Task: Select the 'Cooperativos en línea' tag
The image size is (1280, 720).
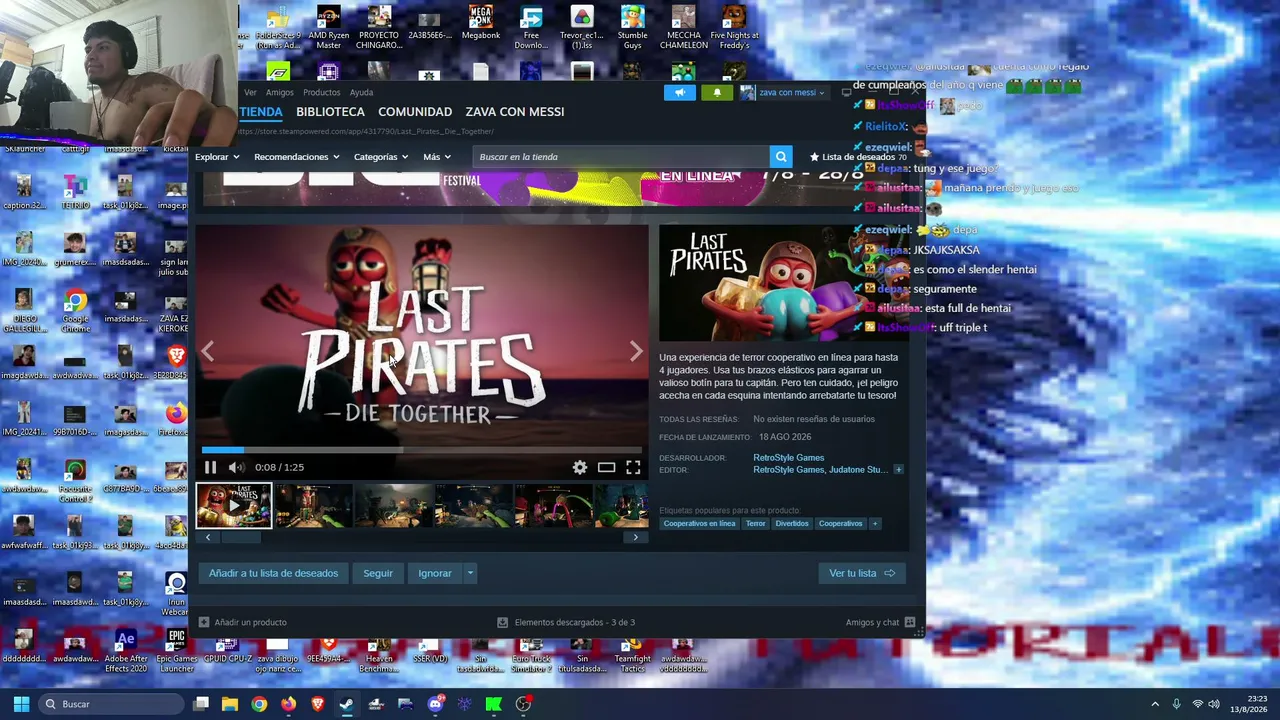Action: tap(699, 523)
